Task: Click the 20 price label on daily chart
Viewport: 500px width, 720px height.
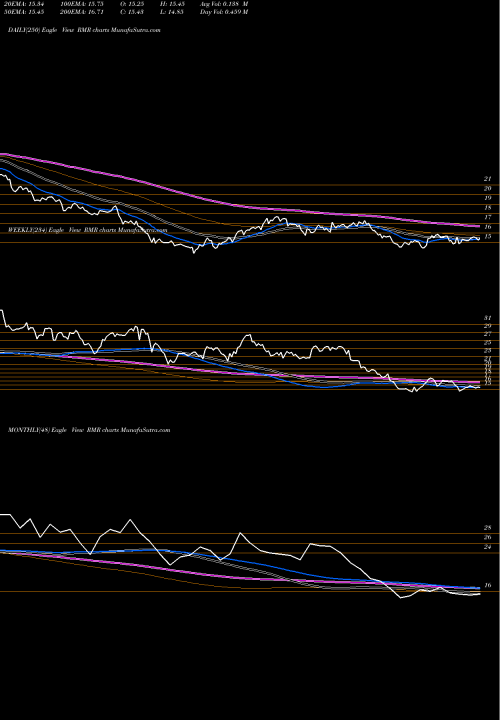Action: 488,189
